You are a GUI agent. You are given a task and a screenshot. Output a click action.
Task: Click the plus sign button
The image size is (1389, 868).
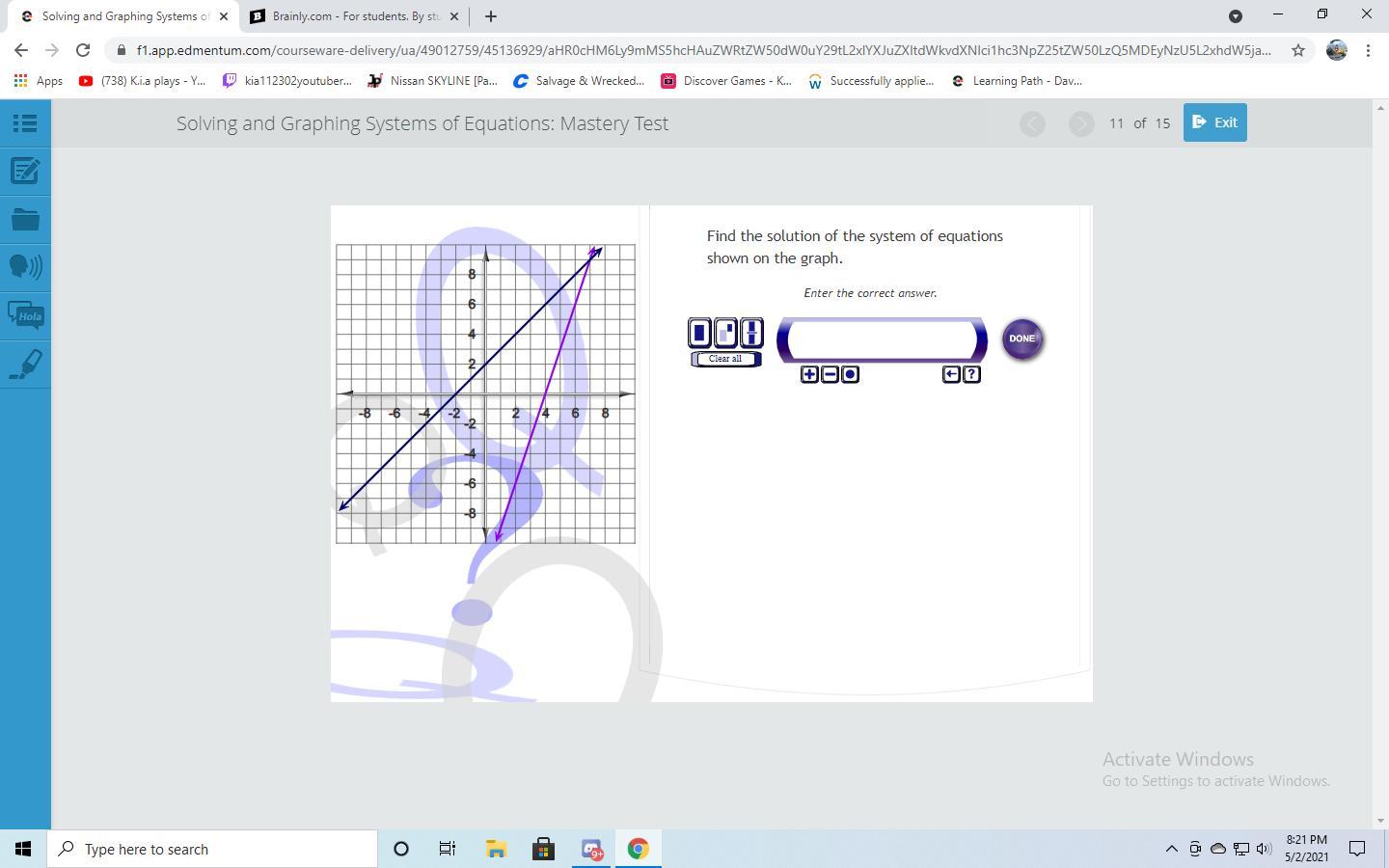click(x=809, y=374)
